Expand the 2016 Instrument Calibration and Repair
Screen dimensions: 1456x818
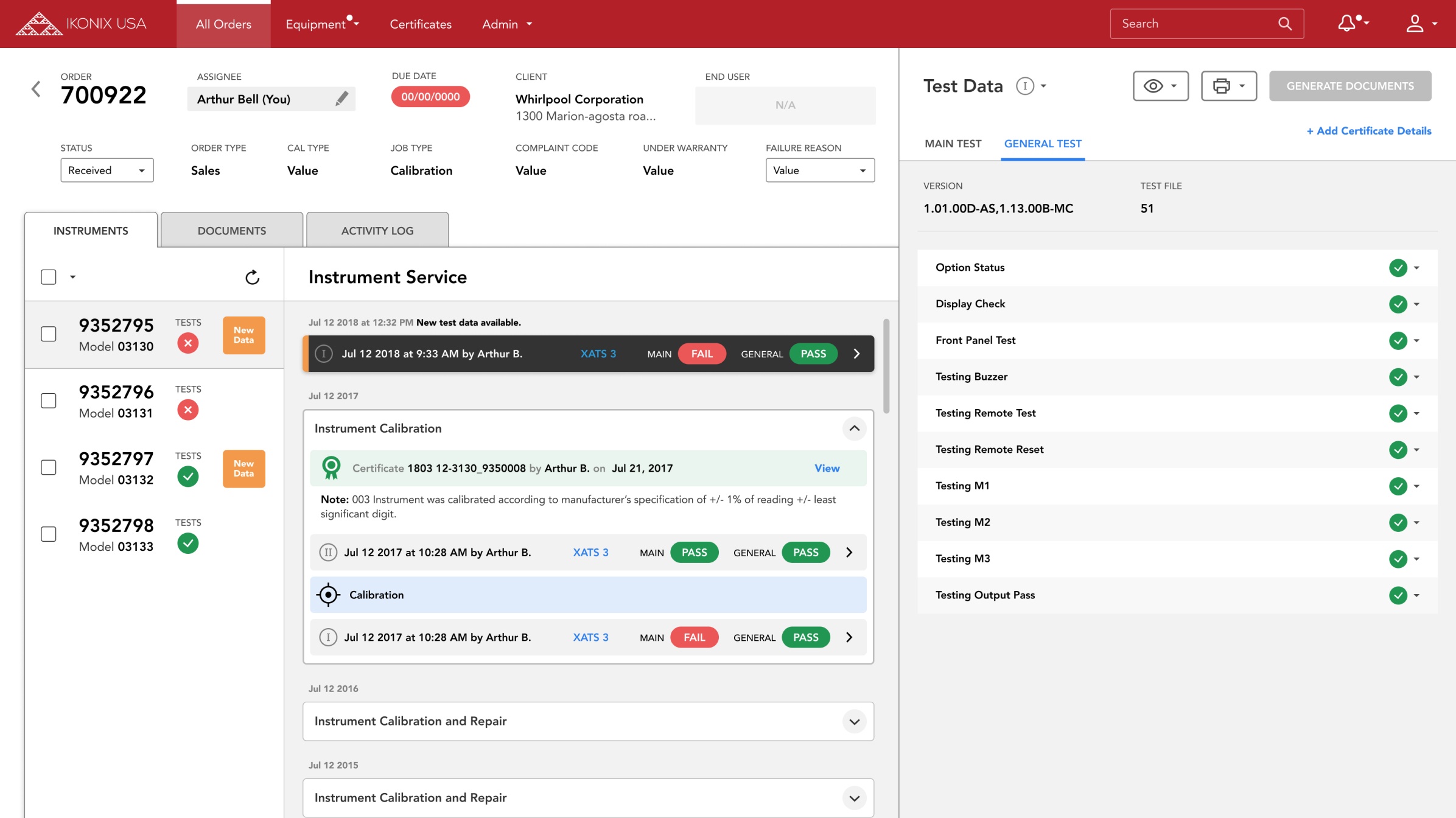click(x=854, y=721)
